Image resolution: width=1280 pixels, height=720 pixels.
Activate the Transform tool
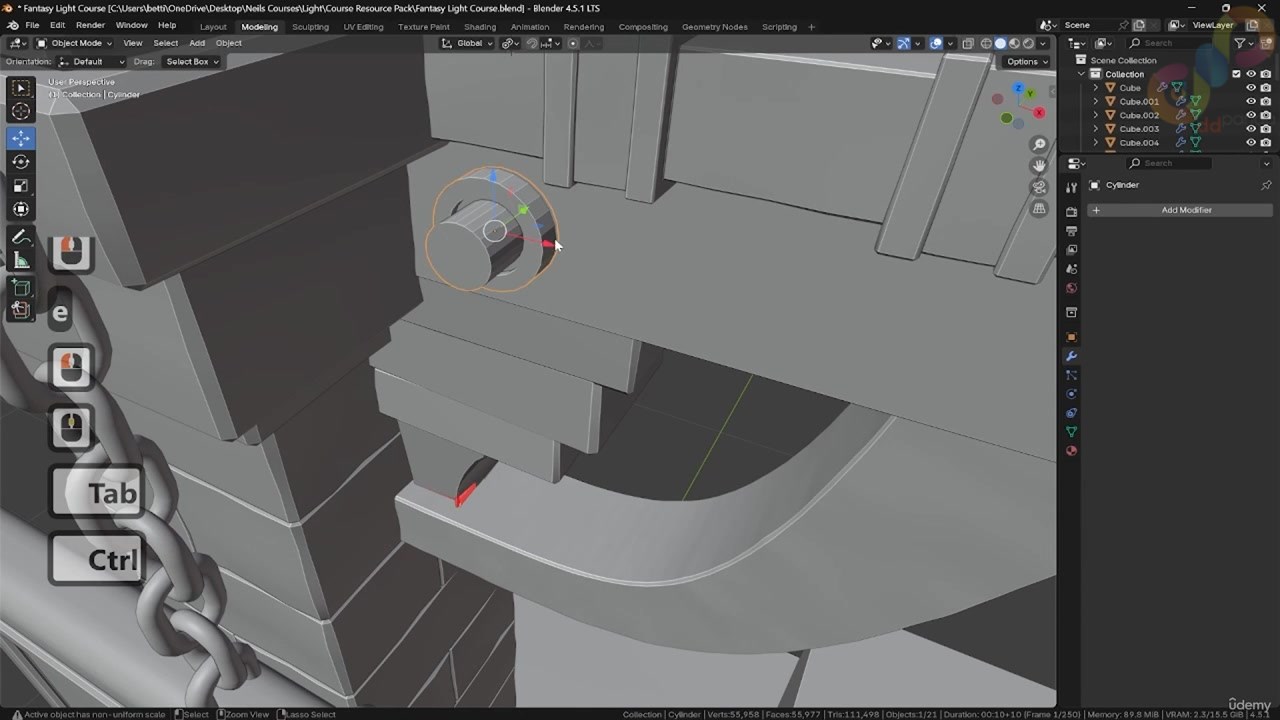[x=21, y=209]
